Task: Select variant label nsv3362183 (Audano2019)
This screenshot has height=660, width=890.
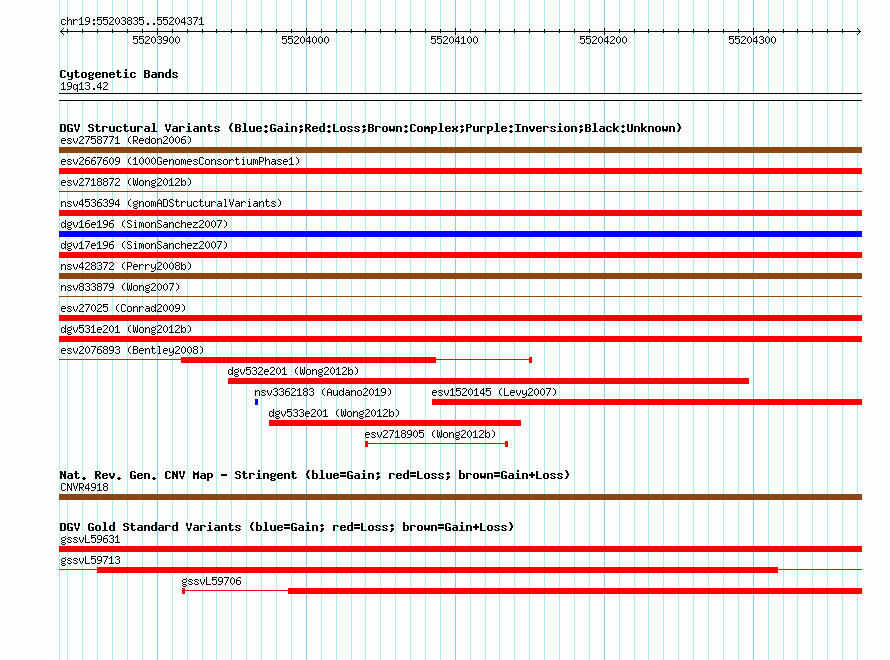Action: (x=323, y=392)
